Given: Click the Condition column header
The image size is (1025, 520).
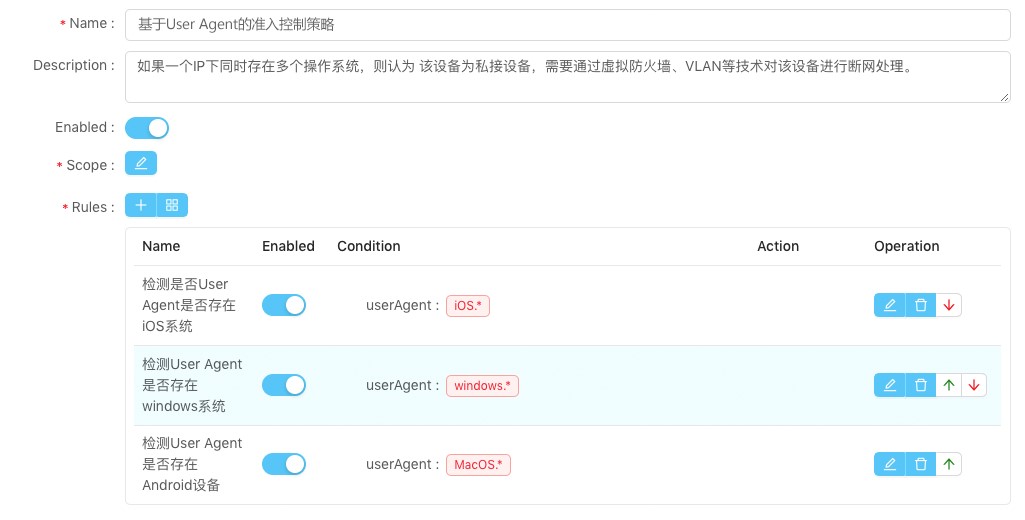Looking at the screenshot, I should click(369, 246).
